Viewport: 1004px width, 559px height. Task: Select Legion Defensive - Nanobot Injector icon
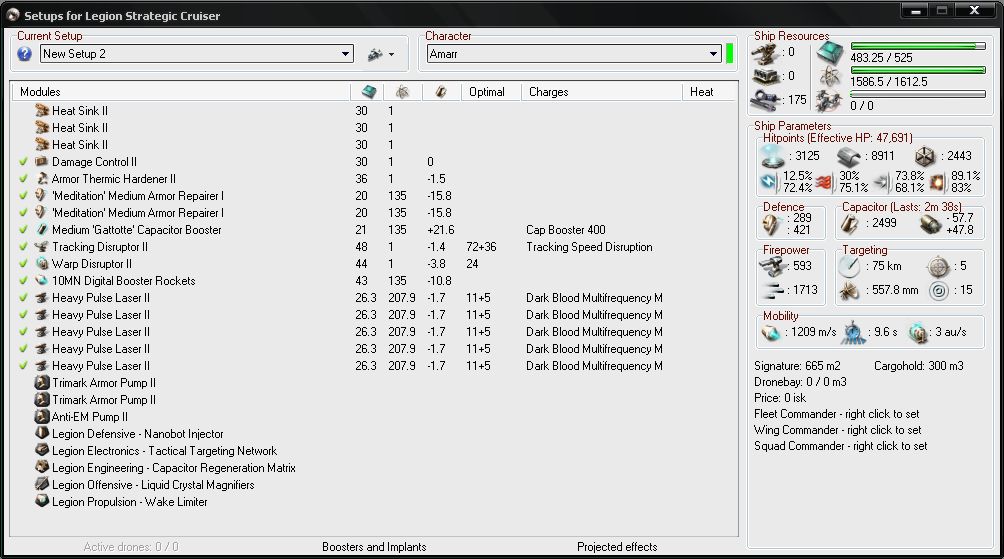click(x=42, y=433)
